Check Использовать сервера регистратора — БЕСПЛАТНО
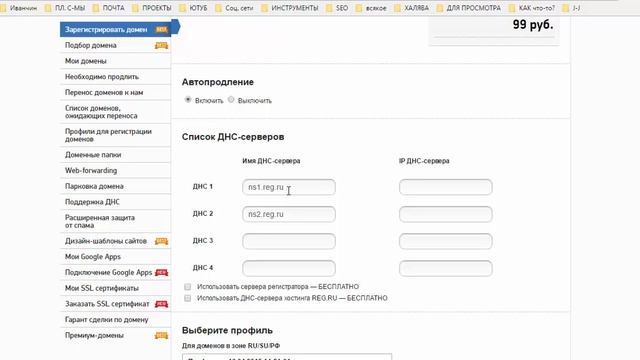The image size is (640, 360). click(187, 287)
